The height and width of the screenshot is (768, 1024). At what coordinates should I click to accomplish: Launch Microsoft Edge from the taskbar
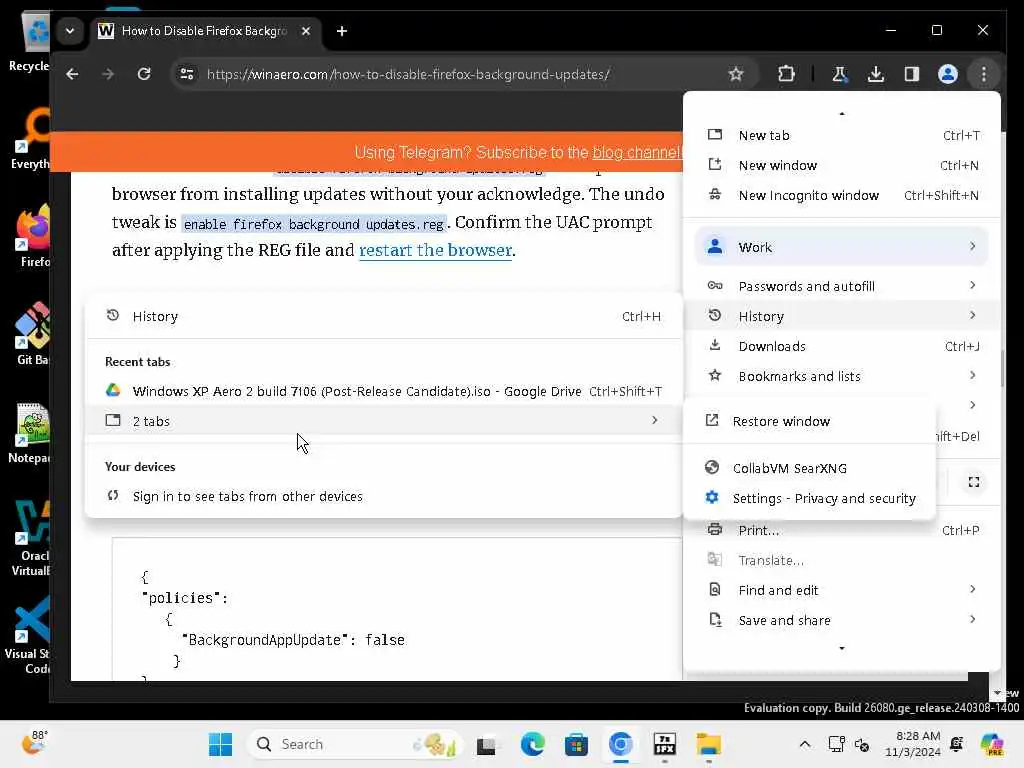click(x=532, y=744)
